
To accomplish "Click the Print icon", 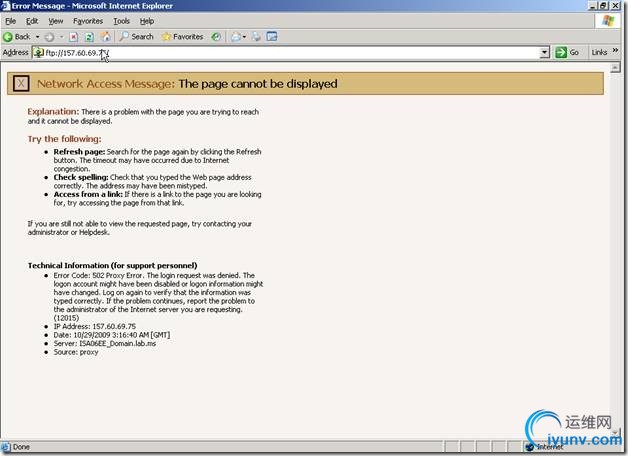I will [x=256, y=37].
